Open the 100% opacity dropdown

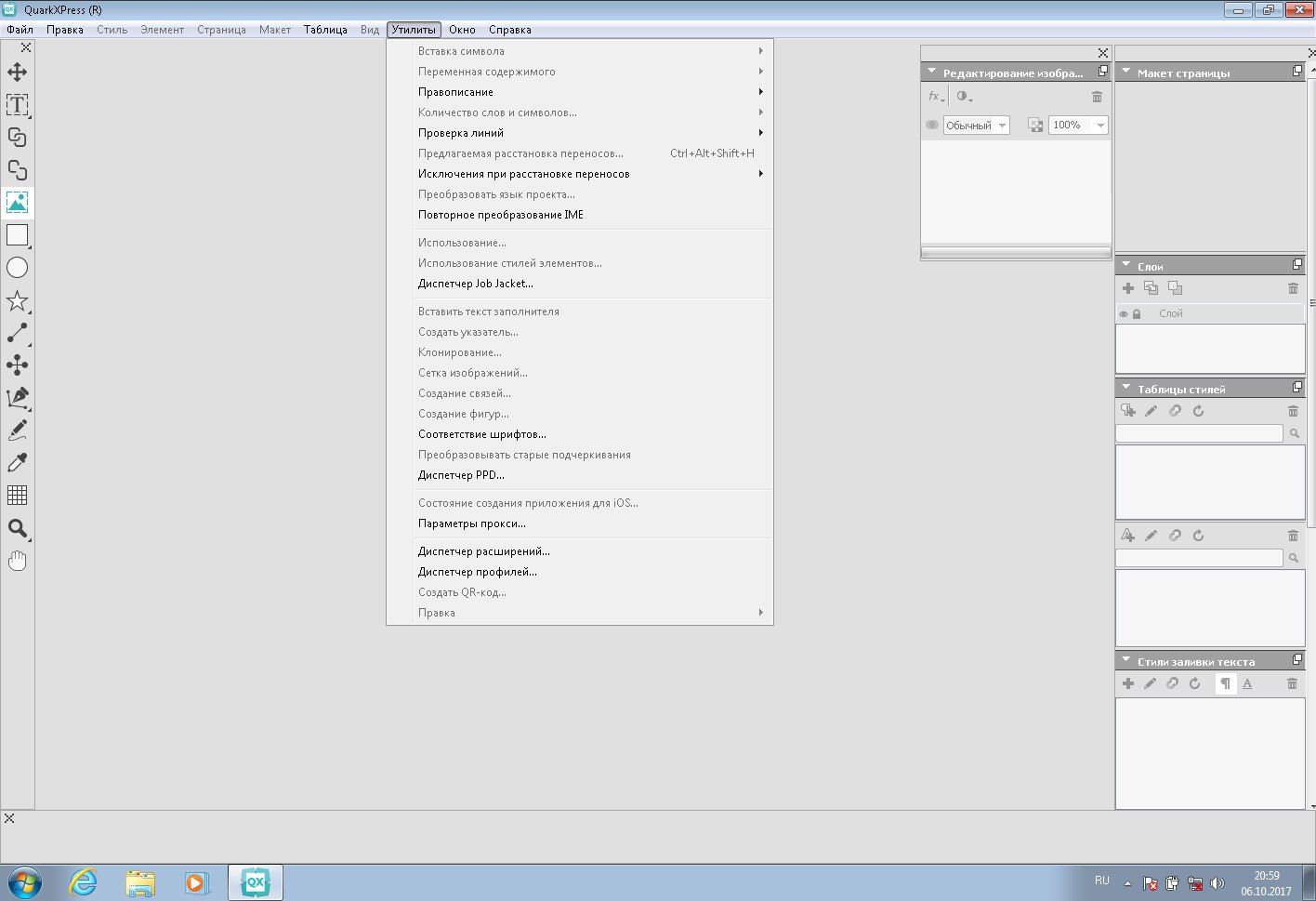(x=1078, y=126)
